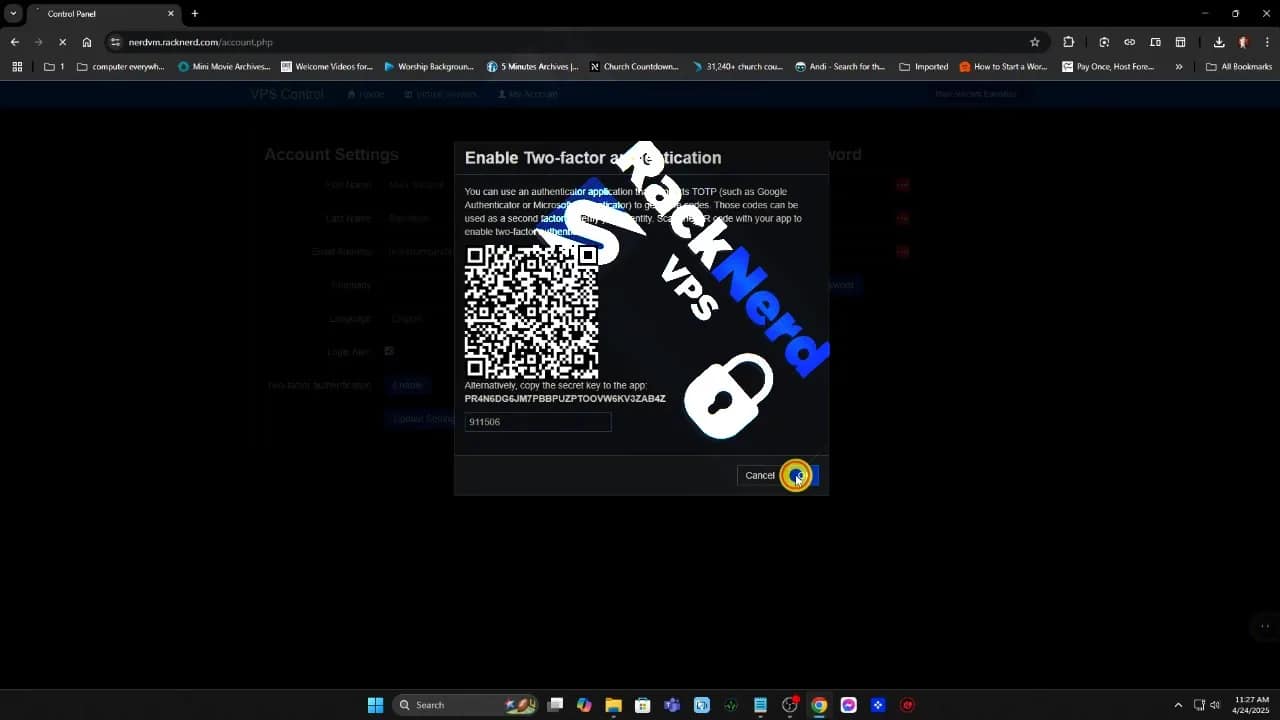Show hidden system tray icons
Screen dimensions: 1280x720
1177,705
